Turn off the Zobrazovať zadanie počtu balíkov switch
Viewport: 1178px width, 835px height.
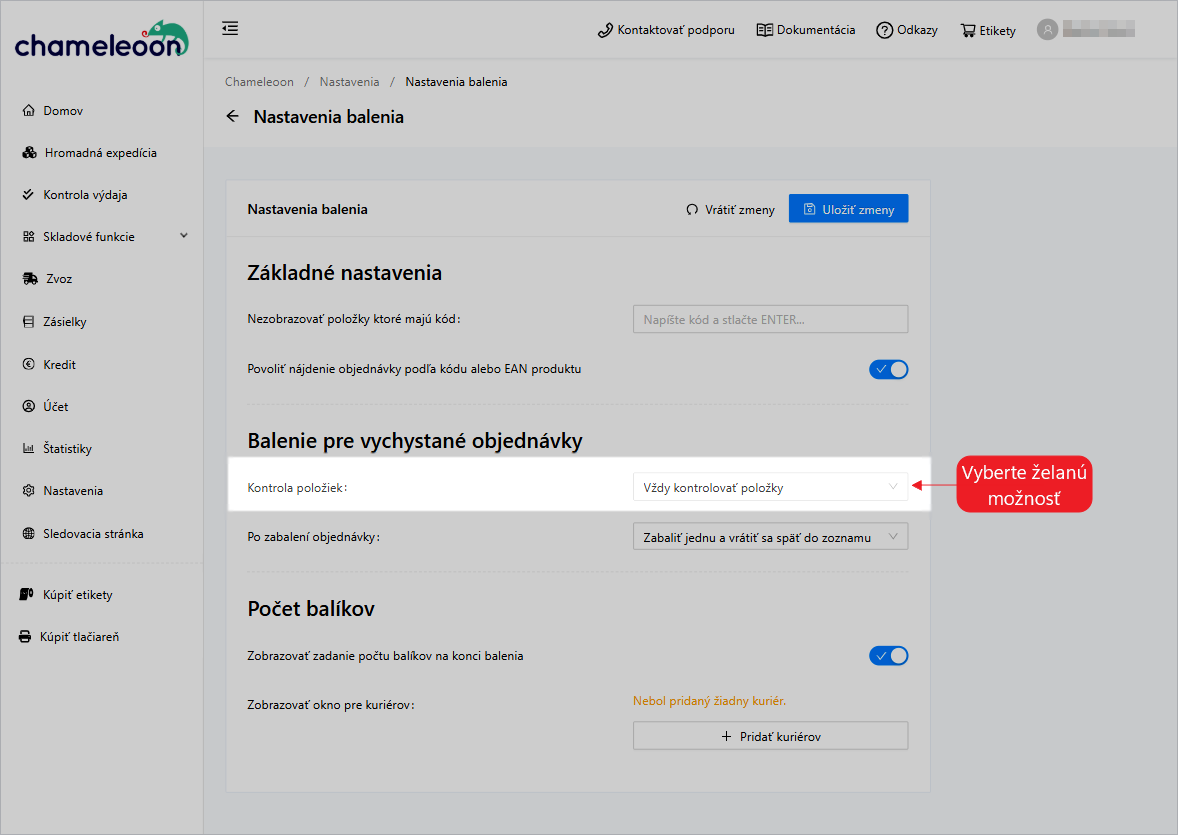click(x=888, y=655)
